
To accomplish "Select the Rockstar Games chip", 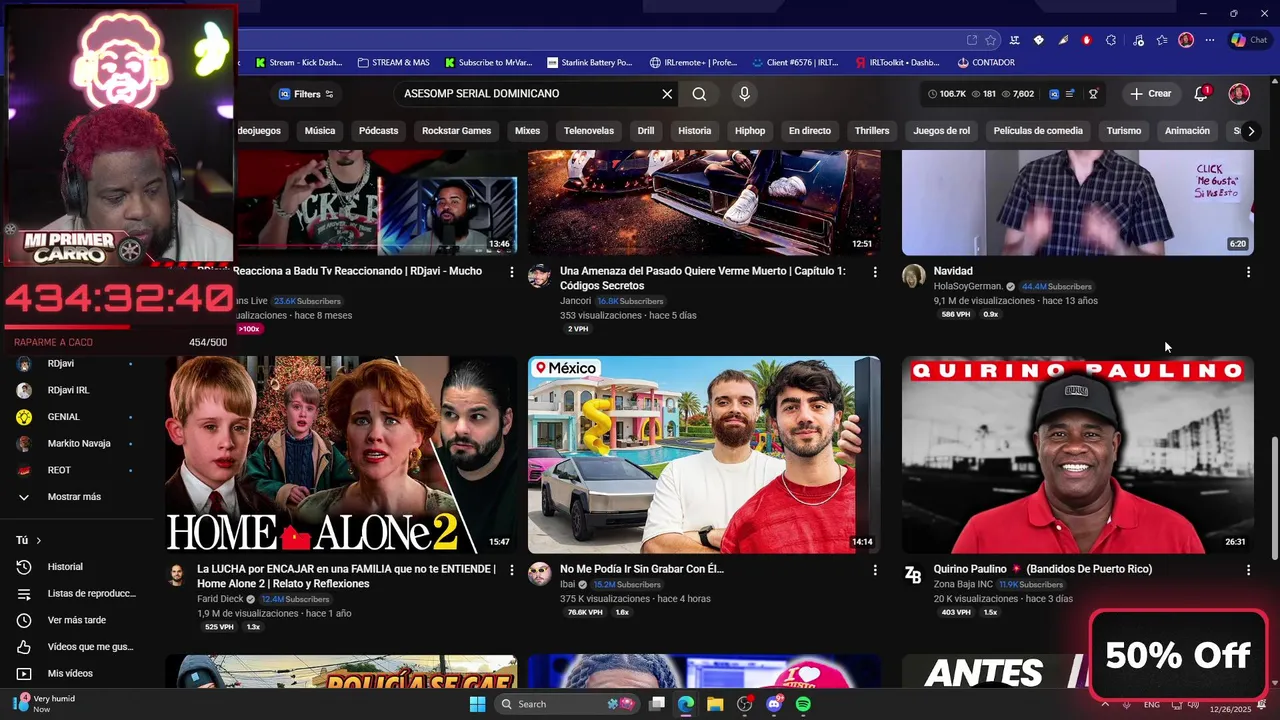I will pyautogui.click(x=456, y=131).
